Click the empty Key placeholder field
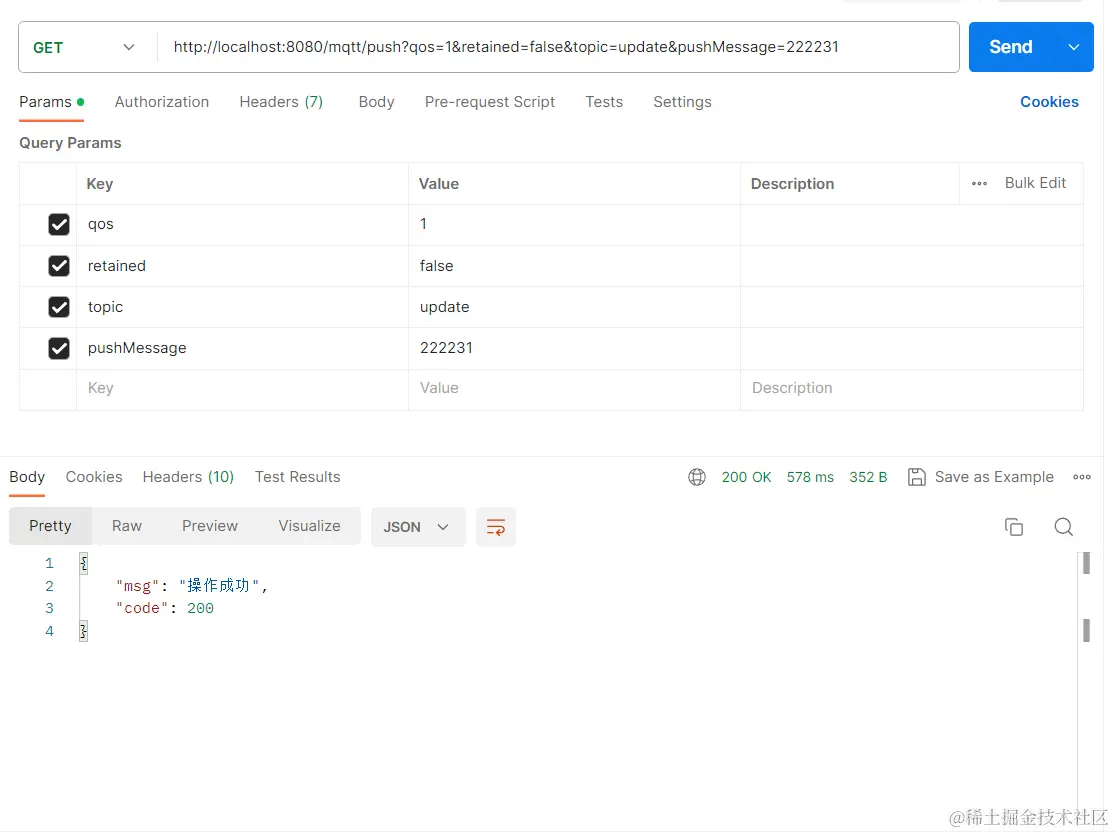This screenshot has height=834, width=1115. point(242,389)
